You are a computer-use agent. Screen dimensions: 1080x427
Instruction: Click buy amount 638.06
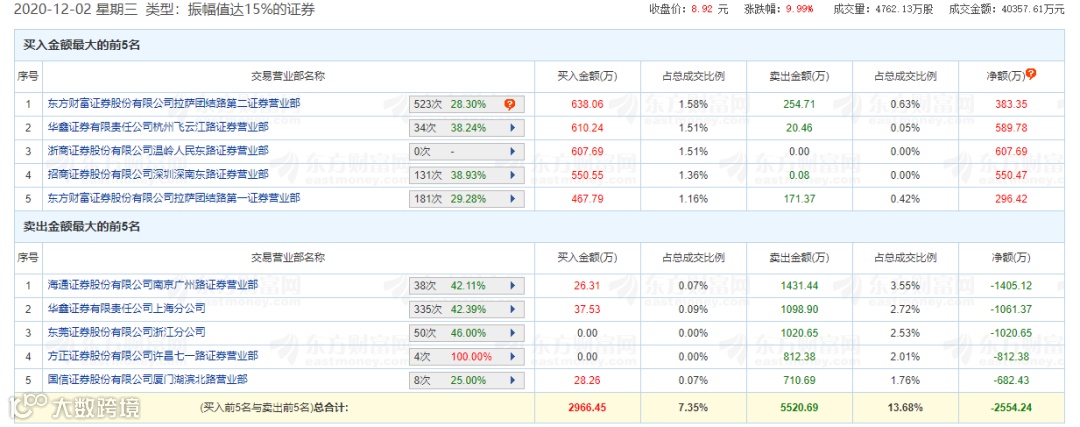[588, 105]
